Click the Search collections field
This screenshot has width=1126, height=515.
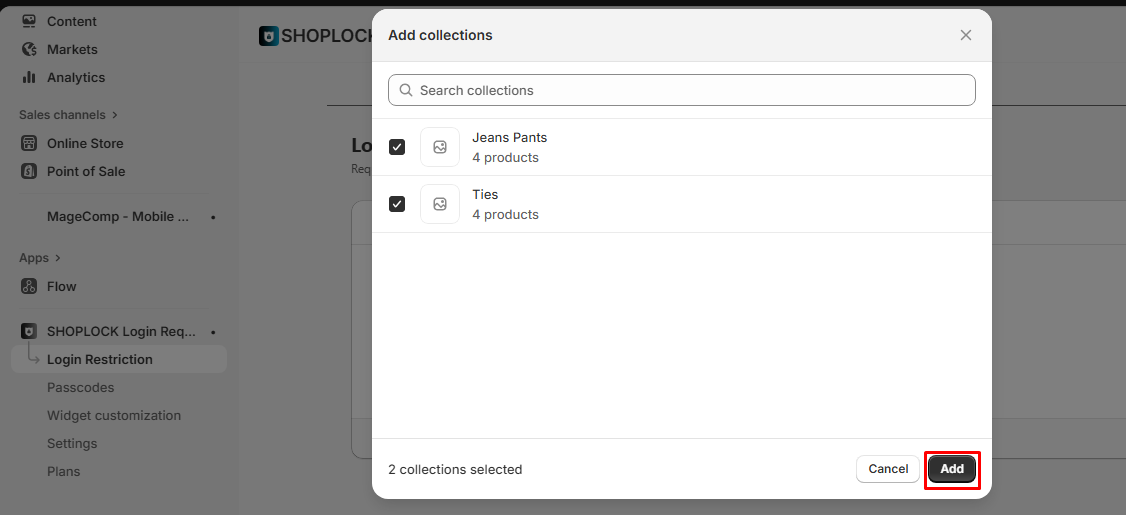coord(690,90)
